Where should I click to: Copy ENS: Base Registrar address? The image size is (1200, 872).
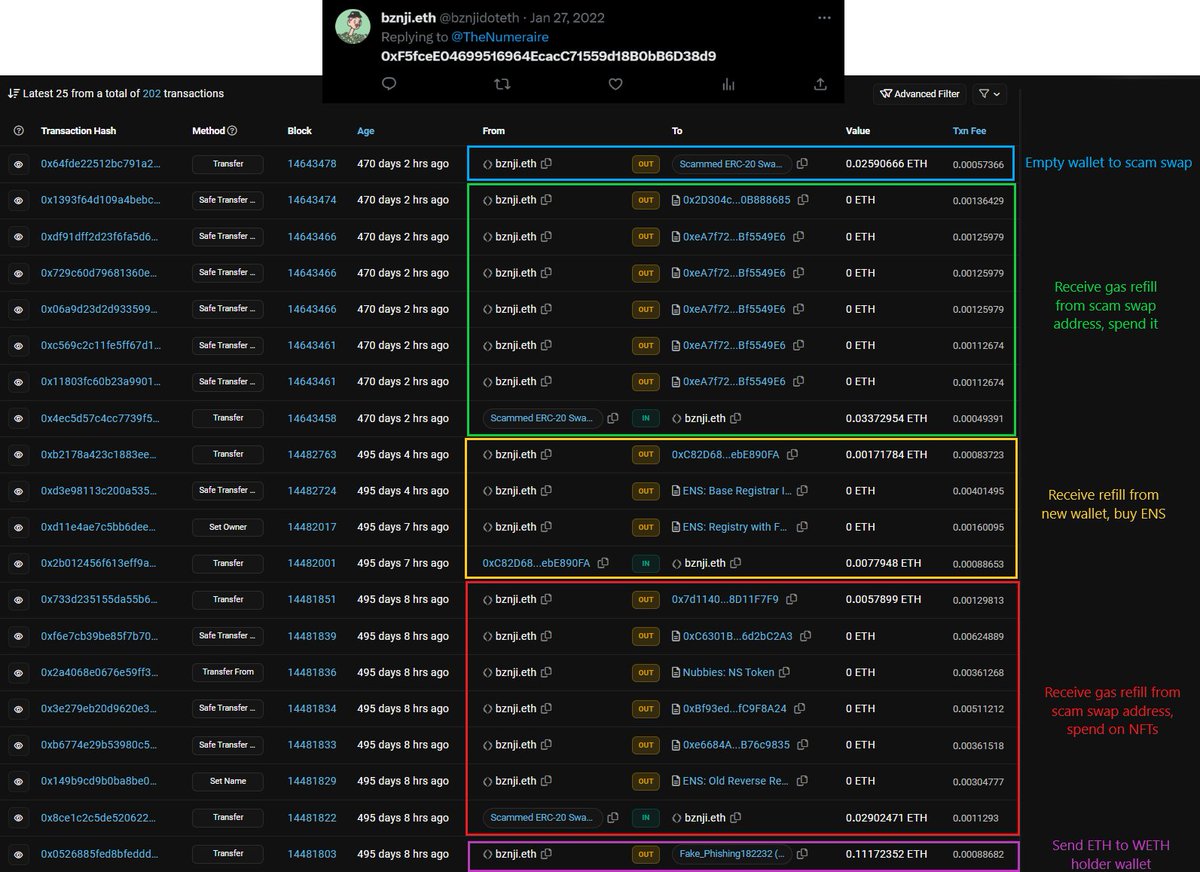click(802, 491)
